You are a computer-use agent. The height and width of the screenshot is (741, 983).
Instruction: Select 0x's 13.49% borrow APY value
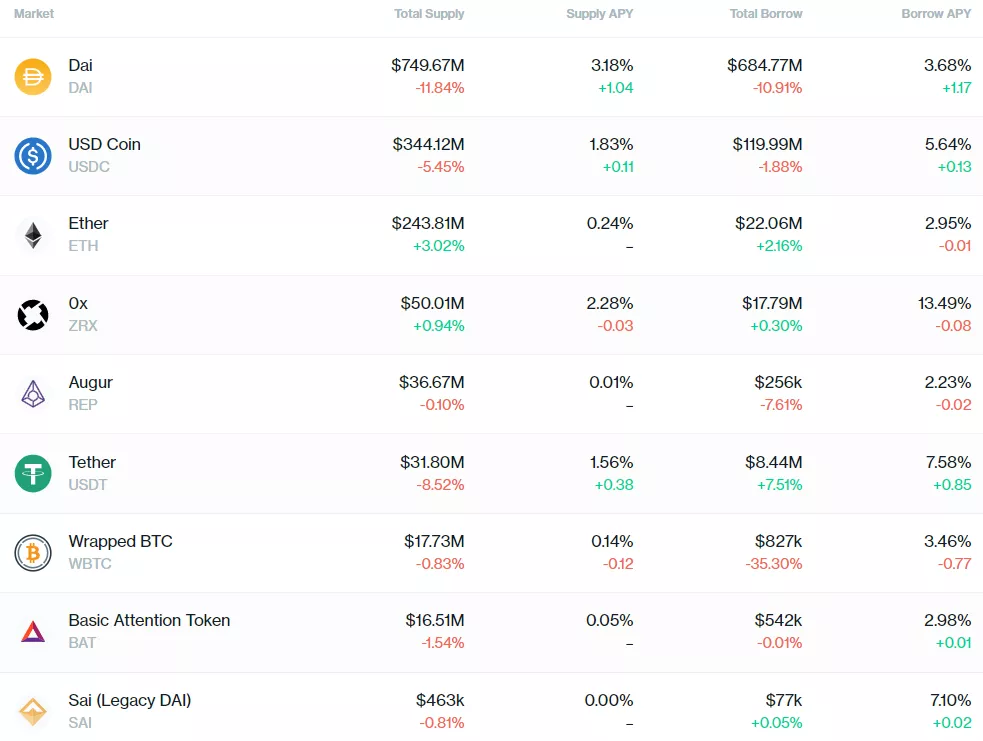coord(944,303)
